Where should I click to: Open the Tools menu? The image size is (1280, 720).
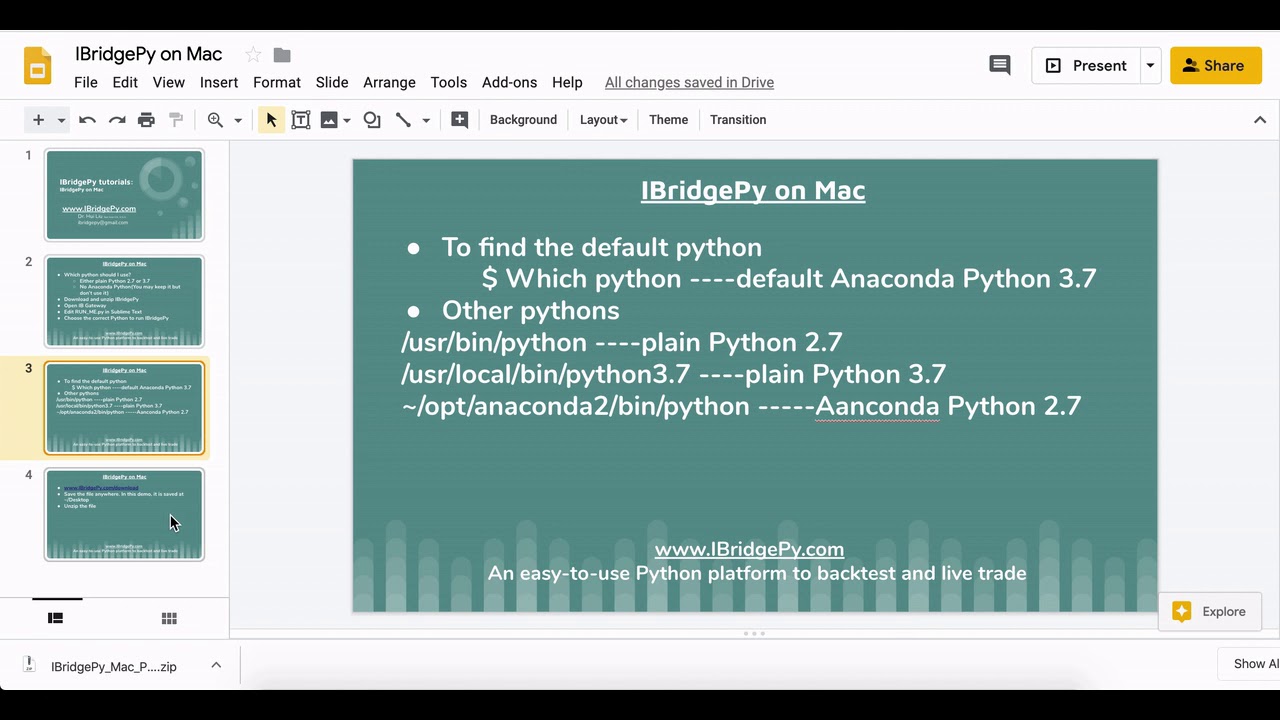pyautogui.click(x=449, y=83)
